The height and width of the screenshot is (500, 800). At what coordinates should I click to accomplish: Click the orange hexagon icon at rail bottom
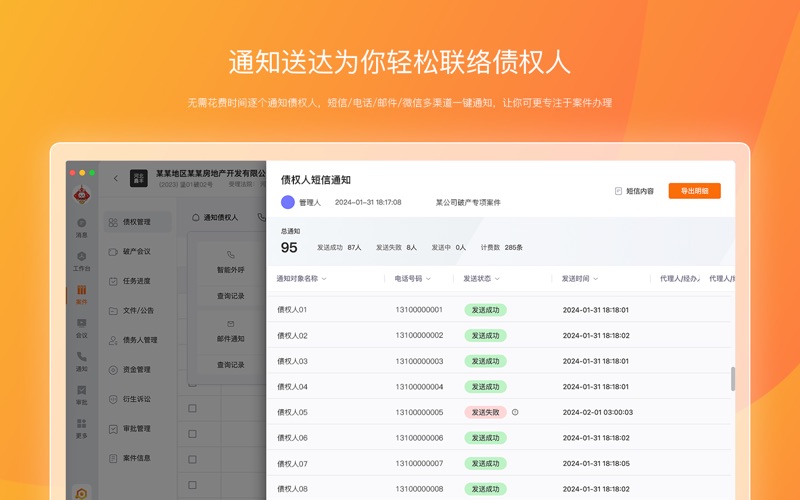pyautogui.click(x=82, y=493)
